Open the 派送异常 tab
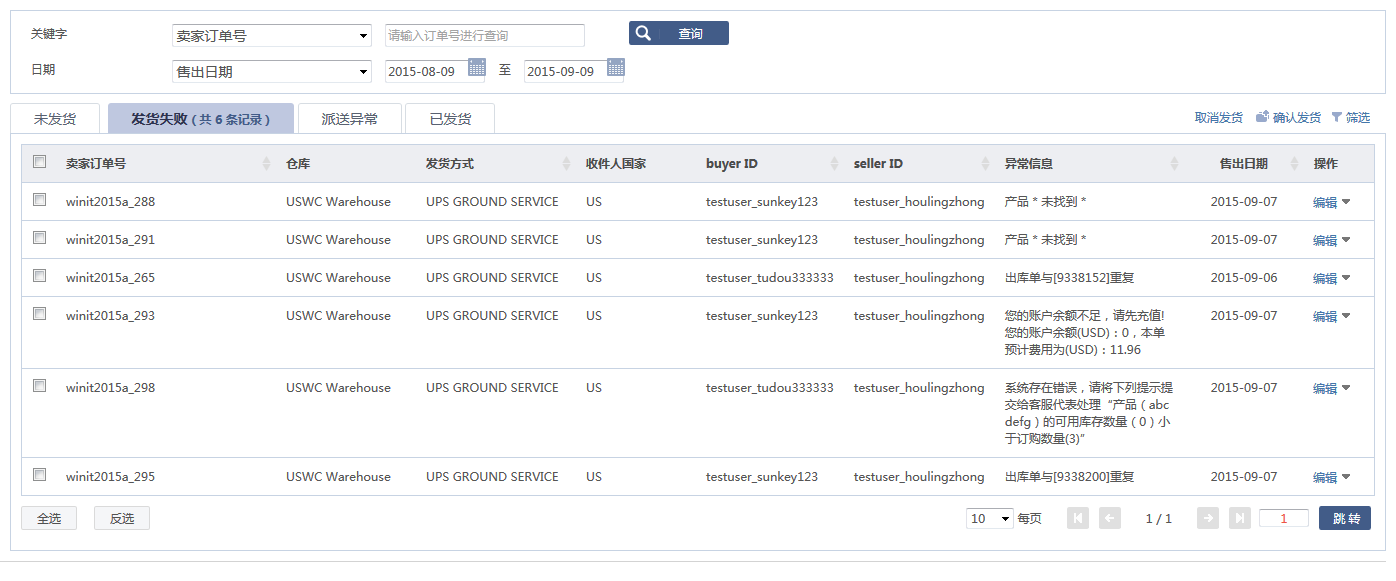This screenshot has width=1396, height=581. pyautogui.click(x=350, y=119)
